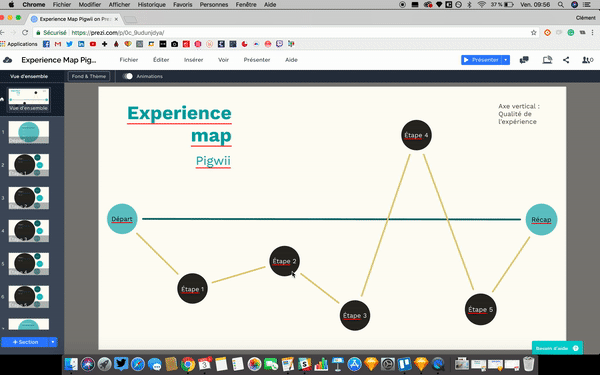Click Vue d'ensemble header label
The width and height of the screenshot is (600, 375).
29,76
